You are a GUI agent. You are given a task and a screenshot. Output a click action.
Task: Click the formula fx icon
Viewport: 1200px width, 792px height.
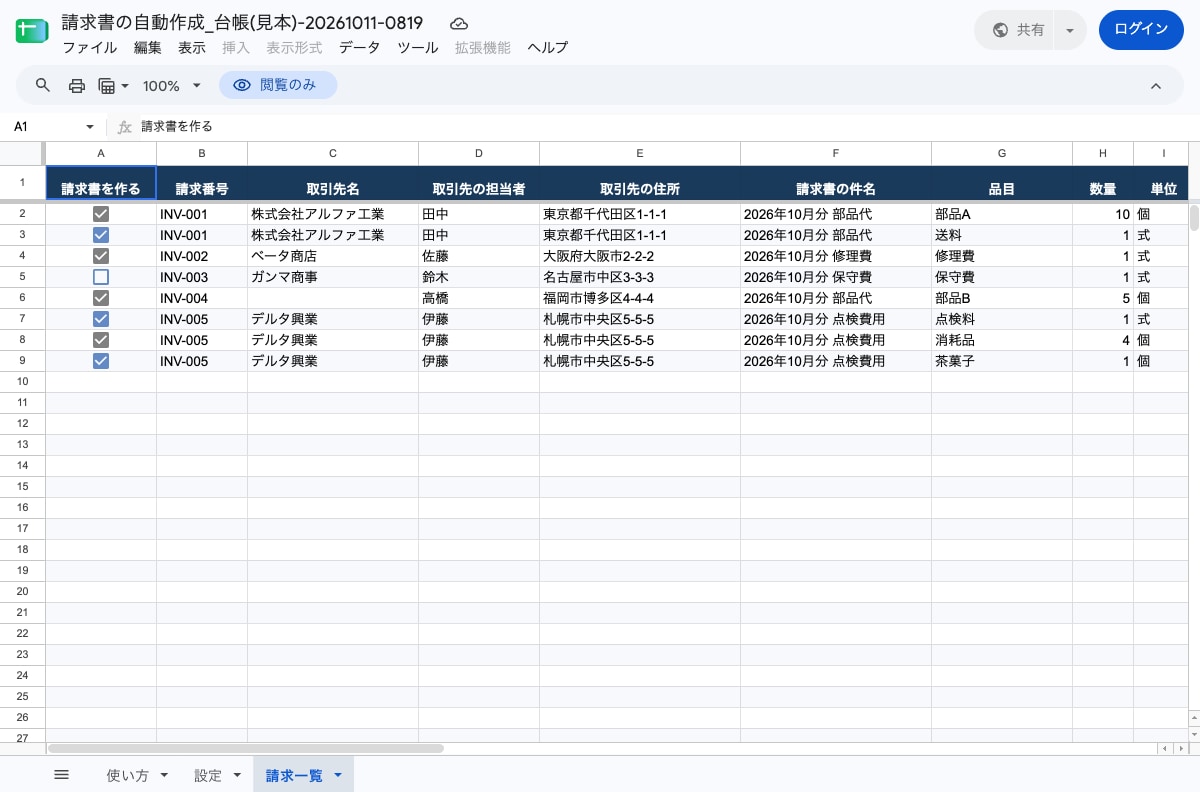point(125,127)
